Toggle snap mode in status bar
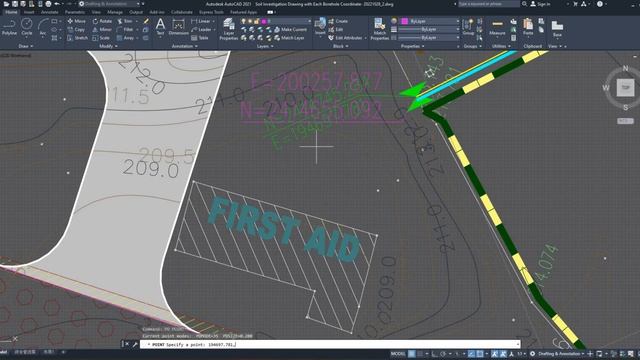The image size is (640, 360). 420,354
